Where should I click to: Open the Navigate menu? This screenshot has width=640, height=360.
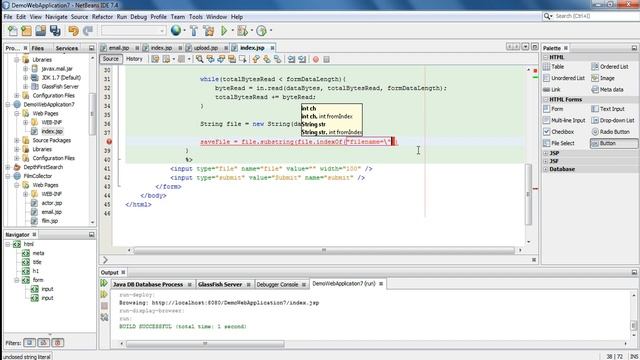[56, 17]
